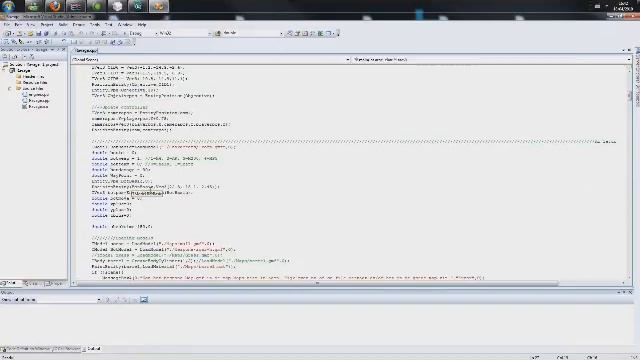640x360 pixels.
Task: Click the New Project toolbar icon
Action: pyautogui.click(x=8, y=33)
